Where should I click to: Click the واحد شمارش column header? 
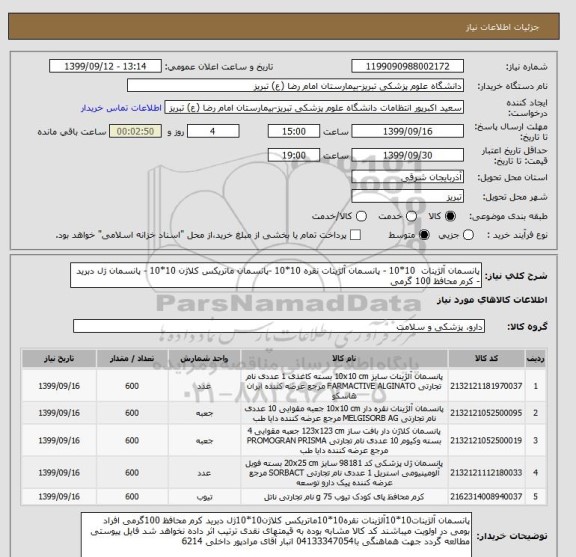point(204,359)
